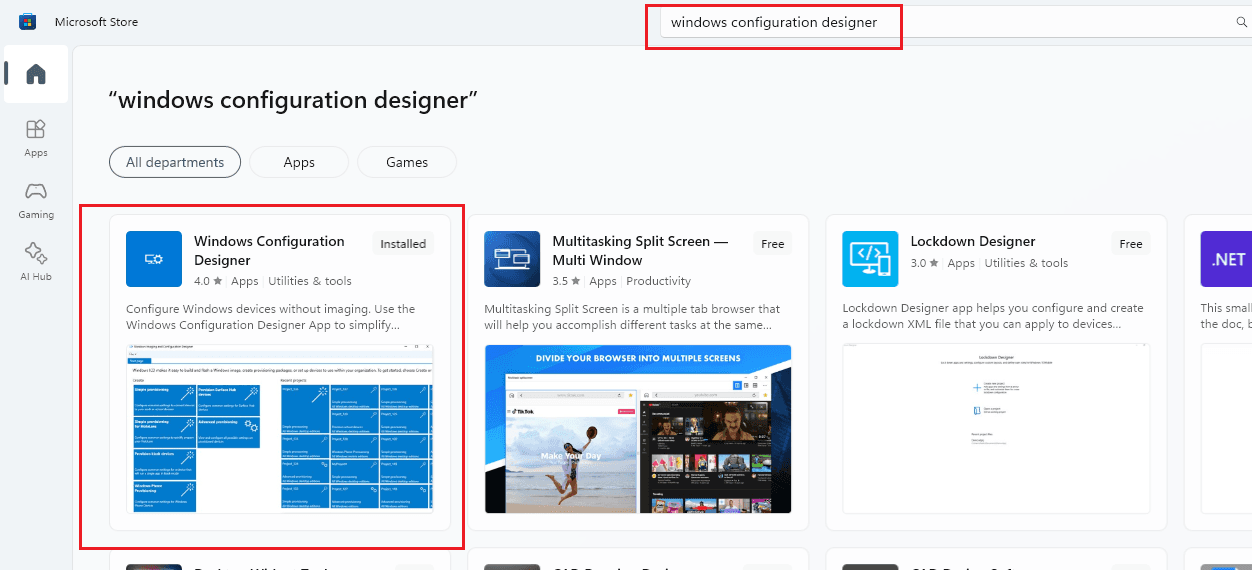1252x570 pixels.
Task: Click the search magnifier icon
Action: point(1242,22)
